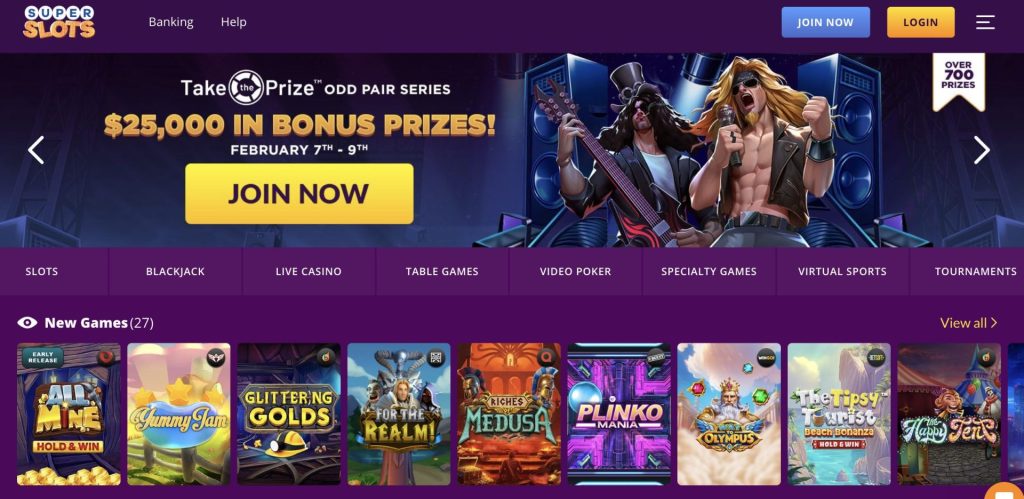Click the blue Join Now header button
1024x499 pixels.
coord(825,22)
